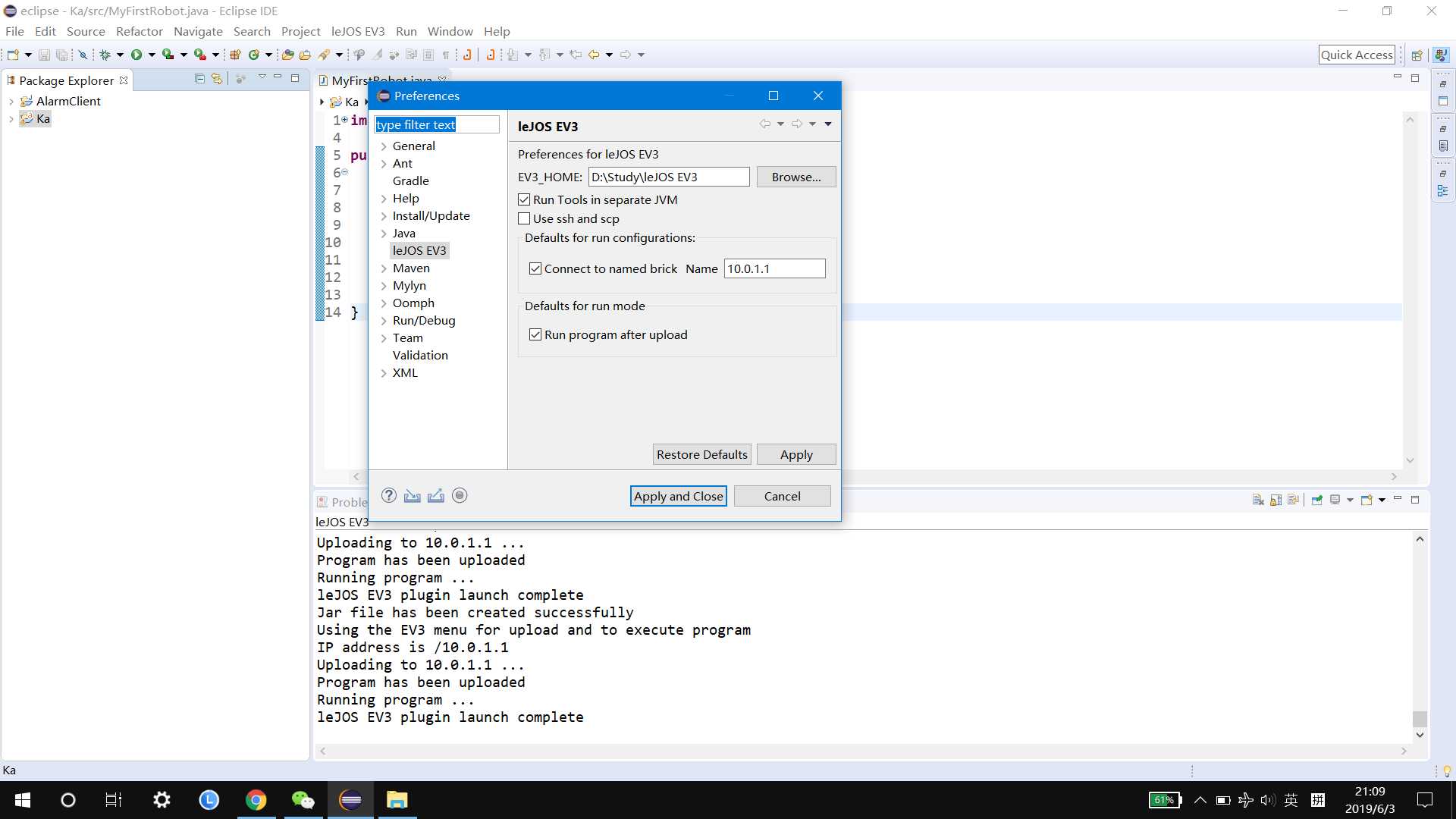Click the EV3_HOME path field
The image size is (1456, 819).
(x=669, y=177)
